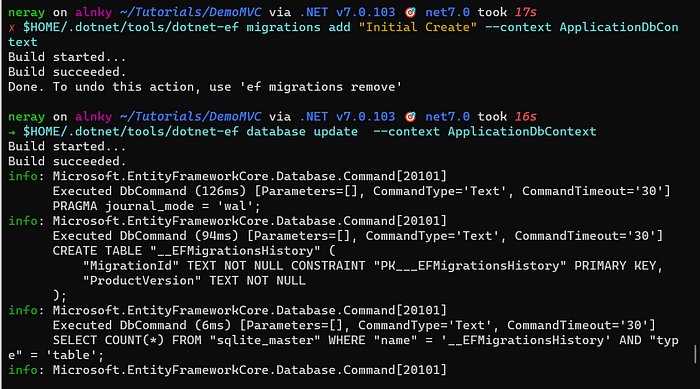Click '~/Tutorials/DemoMVC' path in the second prompt

pyautogui.click(x=191, y=117)
